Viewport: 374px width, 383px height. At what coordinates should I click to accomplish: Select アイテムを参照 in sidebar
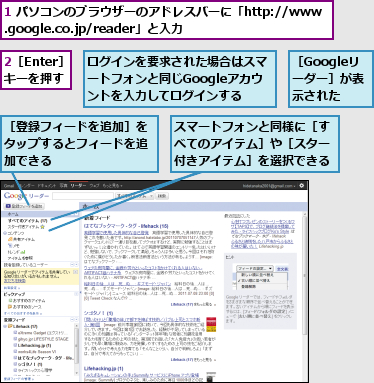point(20,258)
